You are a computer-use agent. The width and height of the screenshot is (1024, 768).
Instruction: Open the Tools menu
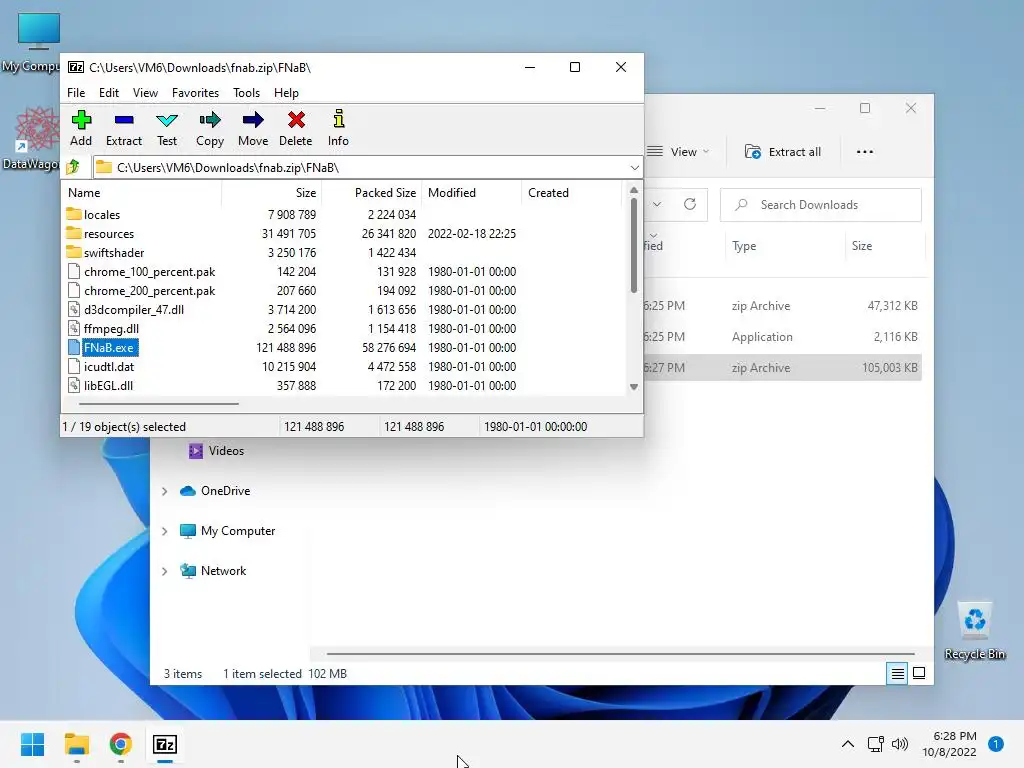point(246,93)
